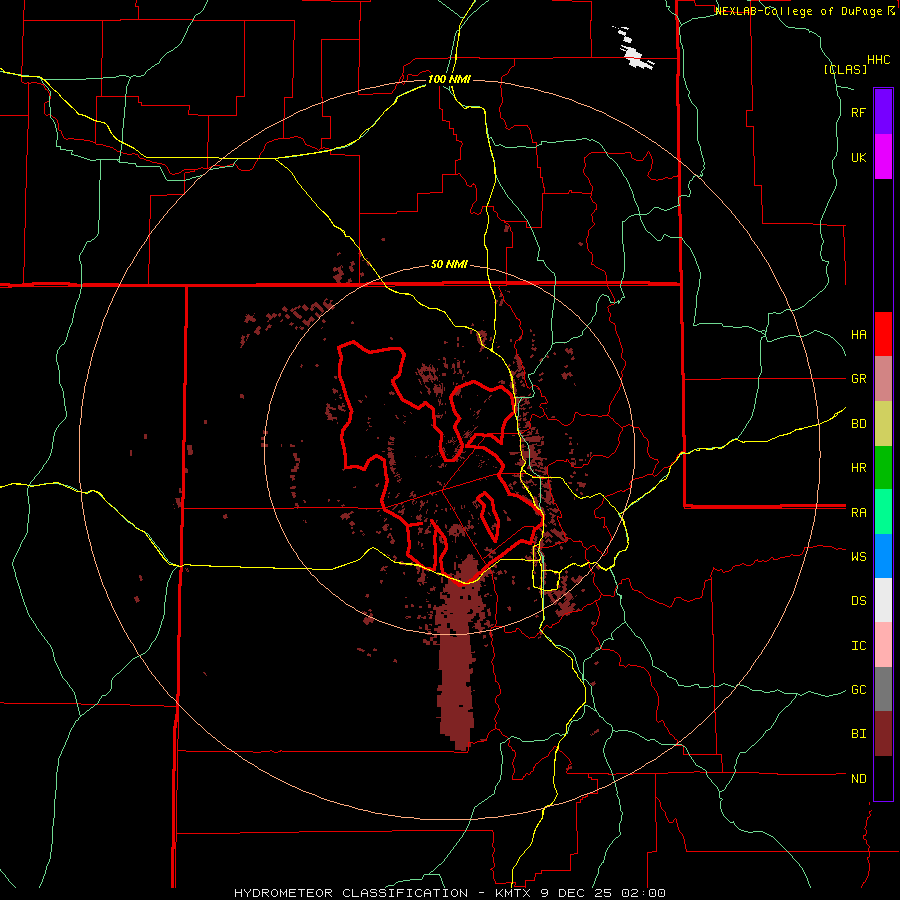The width and height of the screenshot is (900, 900).
Task: Click the 100 NMI range ring label
Action: point(449,79)
